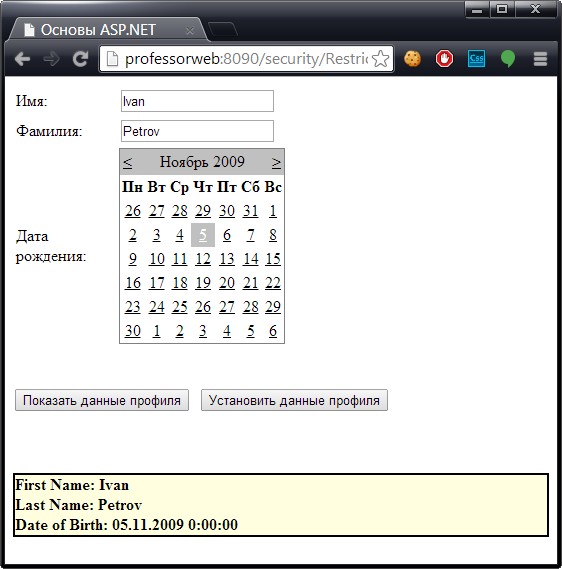The width and height of the screenshot is (562, 569).
Task: Pick date 16 in the calendar
Action: (x=132, y=283)
